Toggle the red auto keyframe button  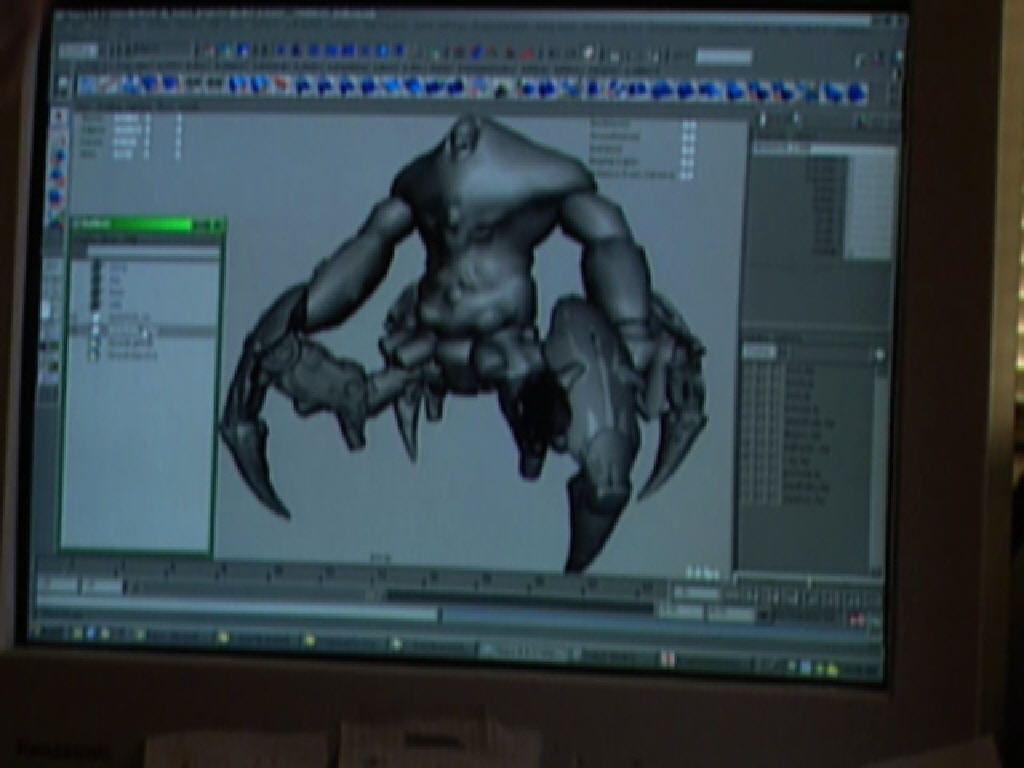point(857,620)
